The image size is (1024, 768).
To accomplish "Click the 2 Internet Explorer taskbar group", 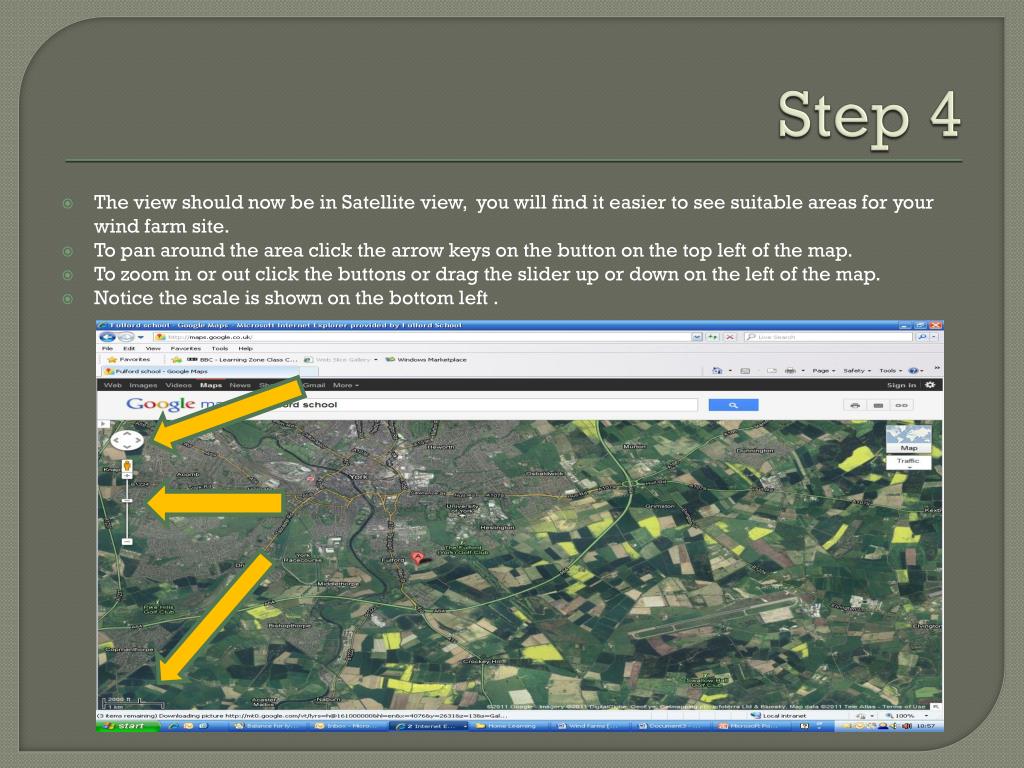I will (x=430, y=726).
